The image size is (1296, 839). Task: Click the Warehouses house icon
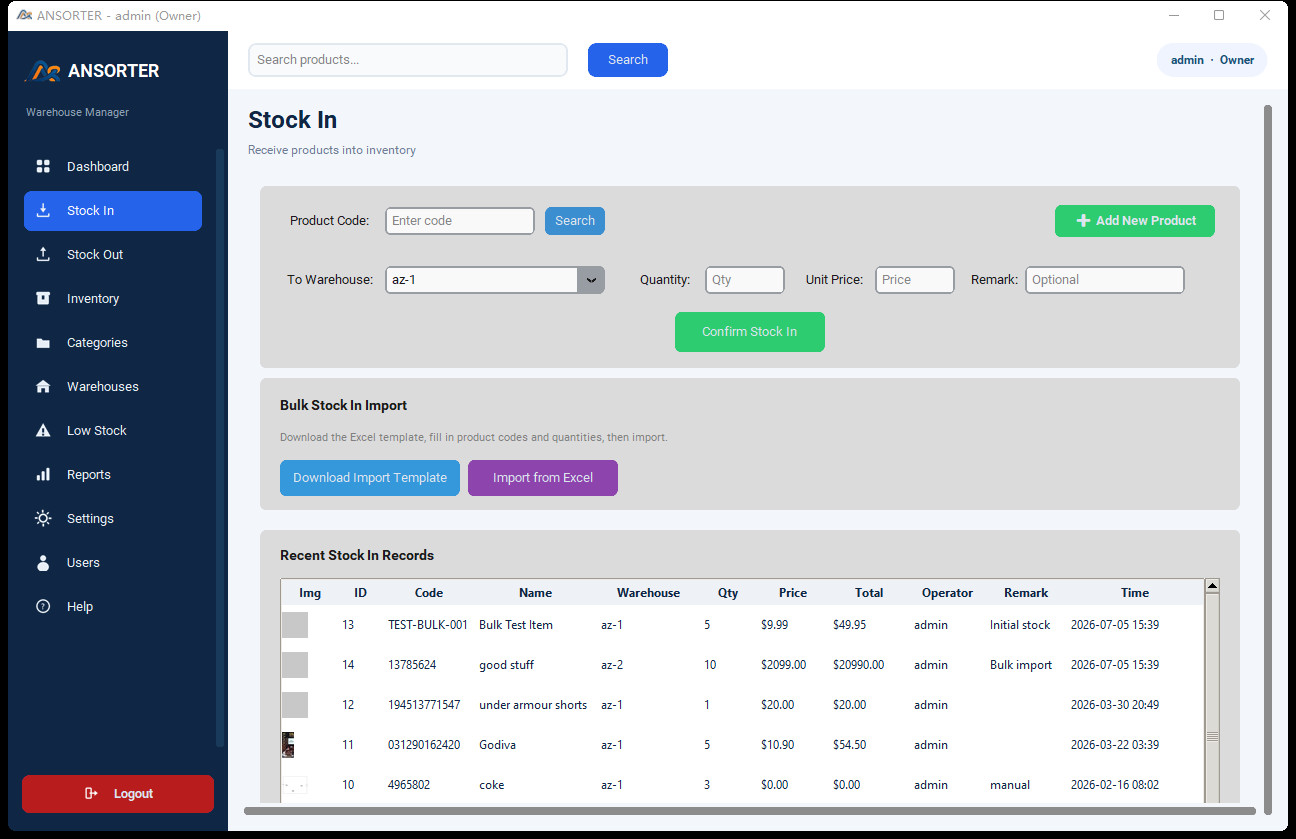coord(43,386)
